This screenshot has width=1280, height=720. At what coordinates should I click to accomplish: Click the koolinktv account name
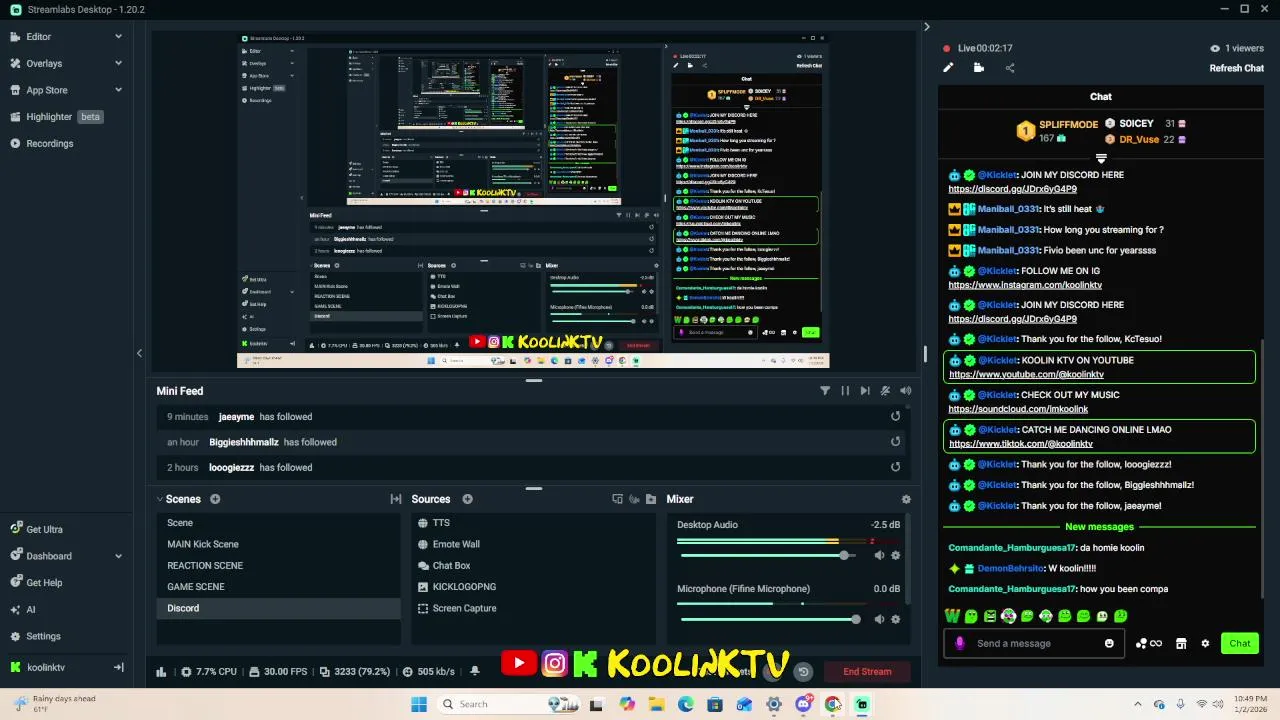(x=46, y=667)
